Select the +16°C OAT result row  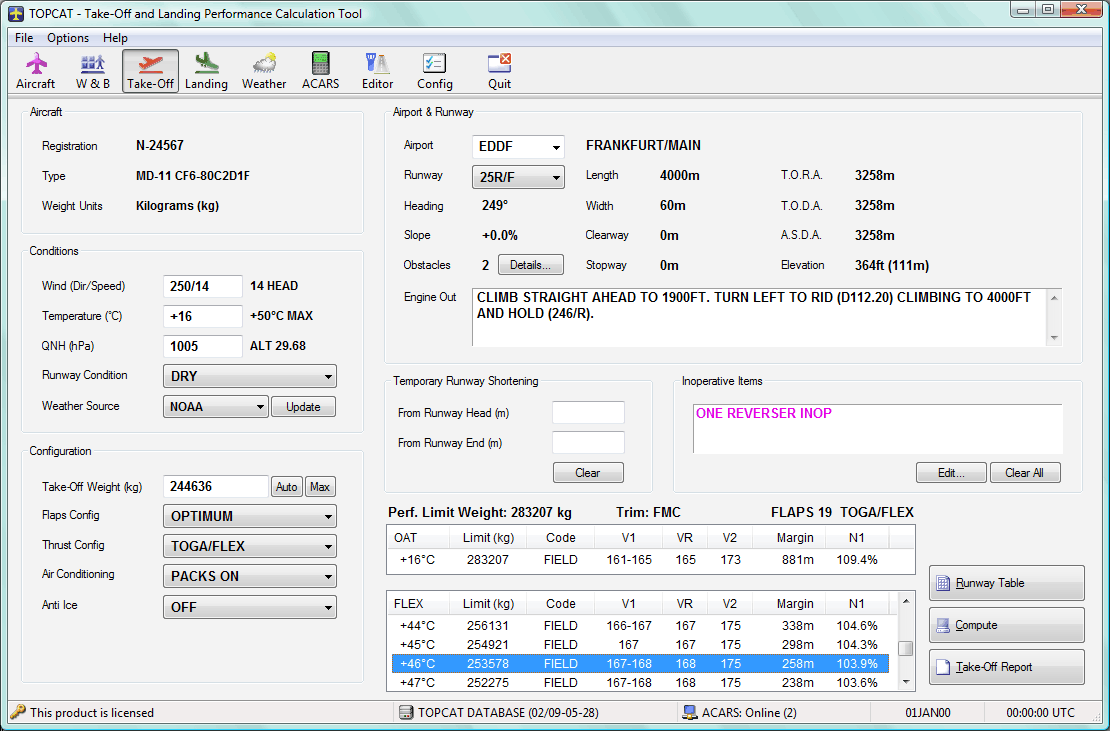641,560
